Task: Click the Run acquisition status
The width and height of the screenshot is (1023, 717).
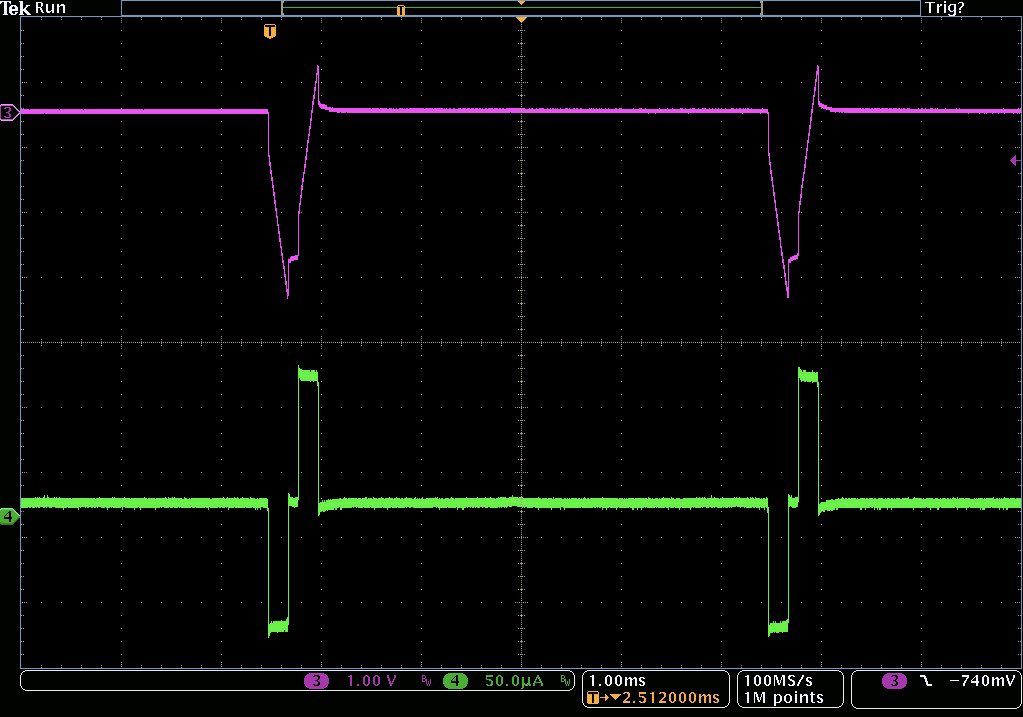Action: [x=50, y=8]
